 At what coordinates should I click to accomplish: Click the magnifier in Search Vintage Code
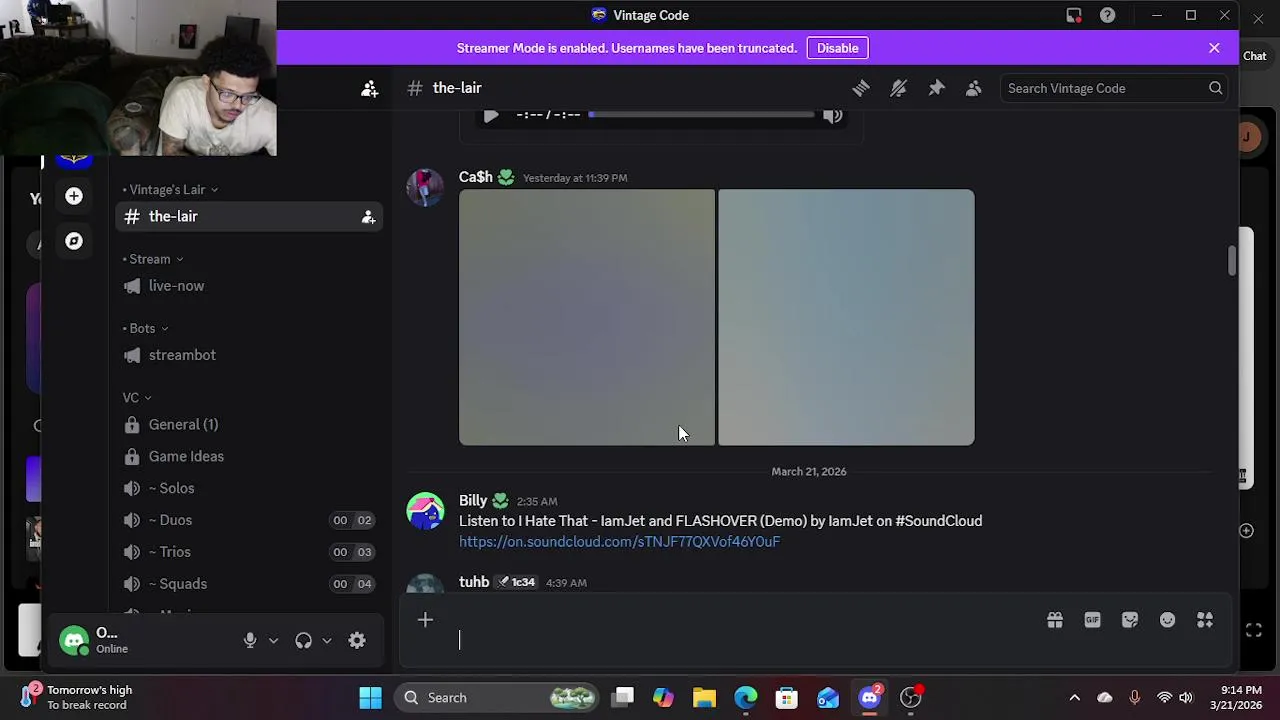point(1215,88)
